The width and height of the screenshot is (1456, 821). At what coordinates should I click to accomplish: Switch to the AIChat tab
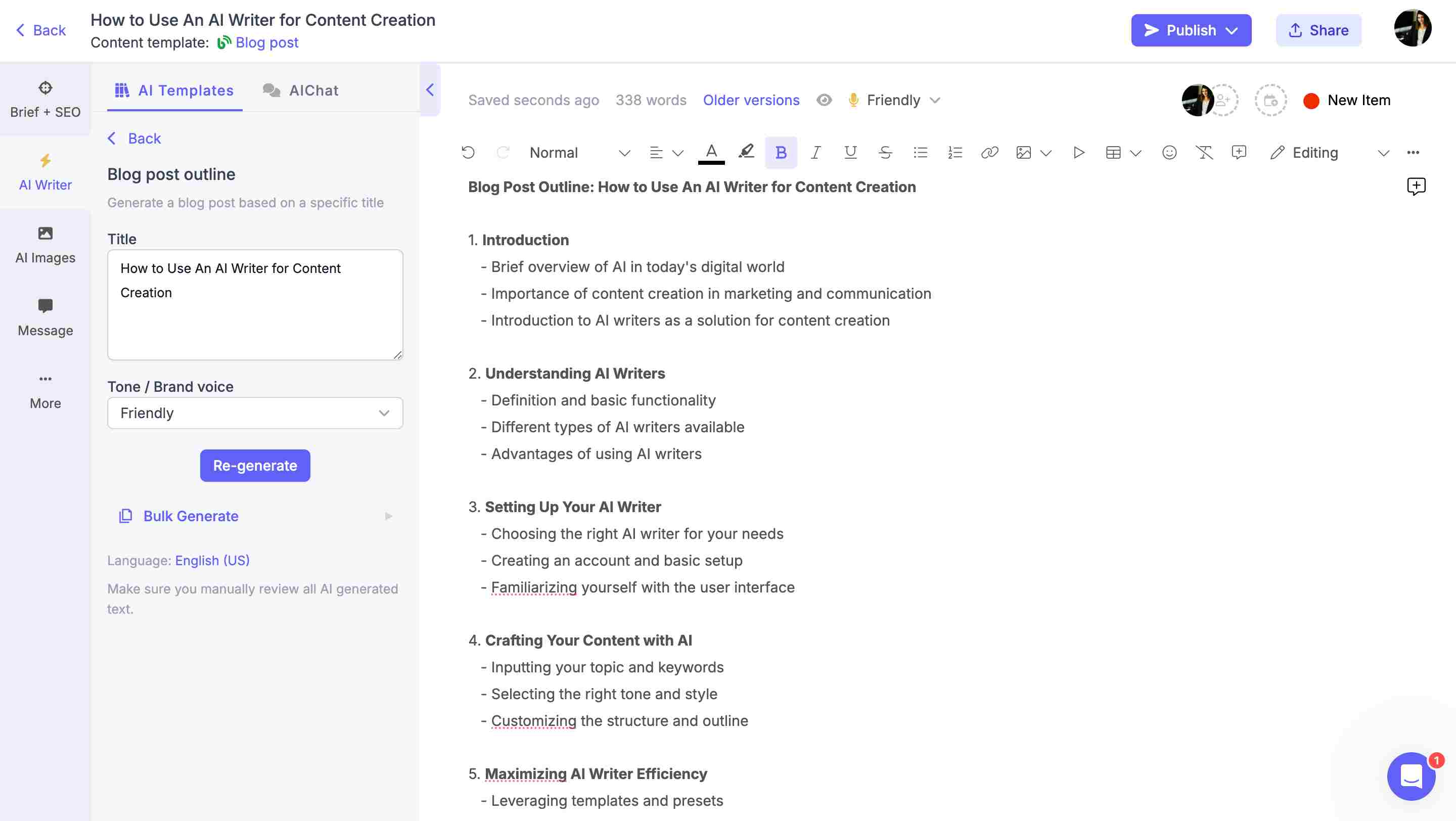click(300, 90)
